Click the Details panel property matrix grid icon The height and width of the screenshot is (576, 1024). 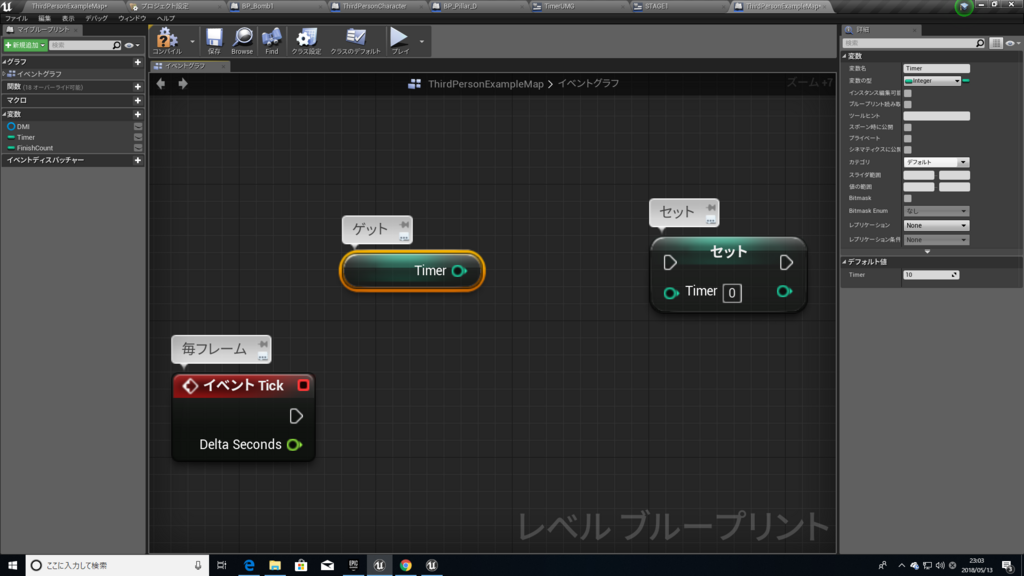point(995,43)
